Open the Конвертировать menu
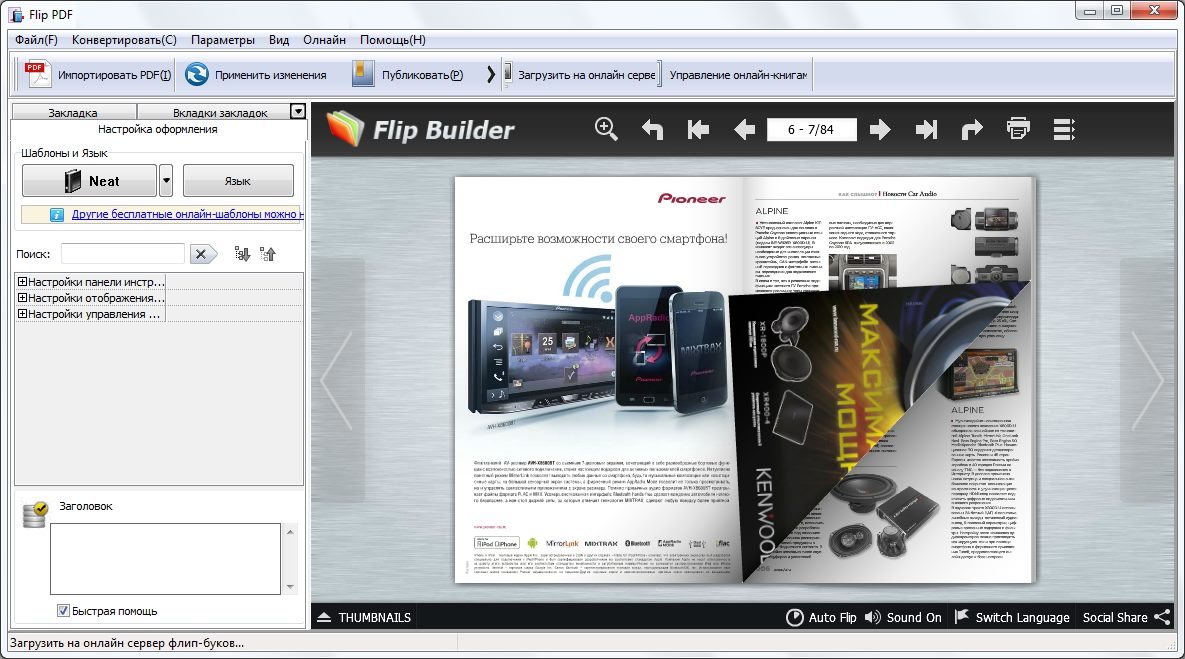 (124, 40)
